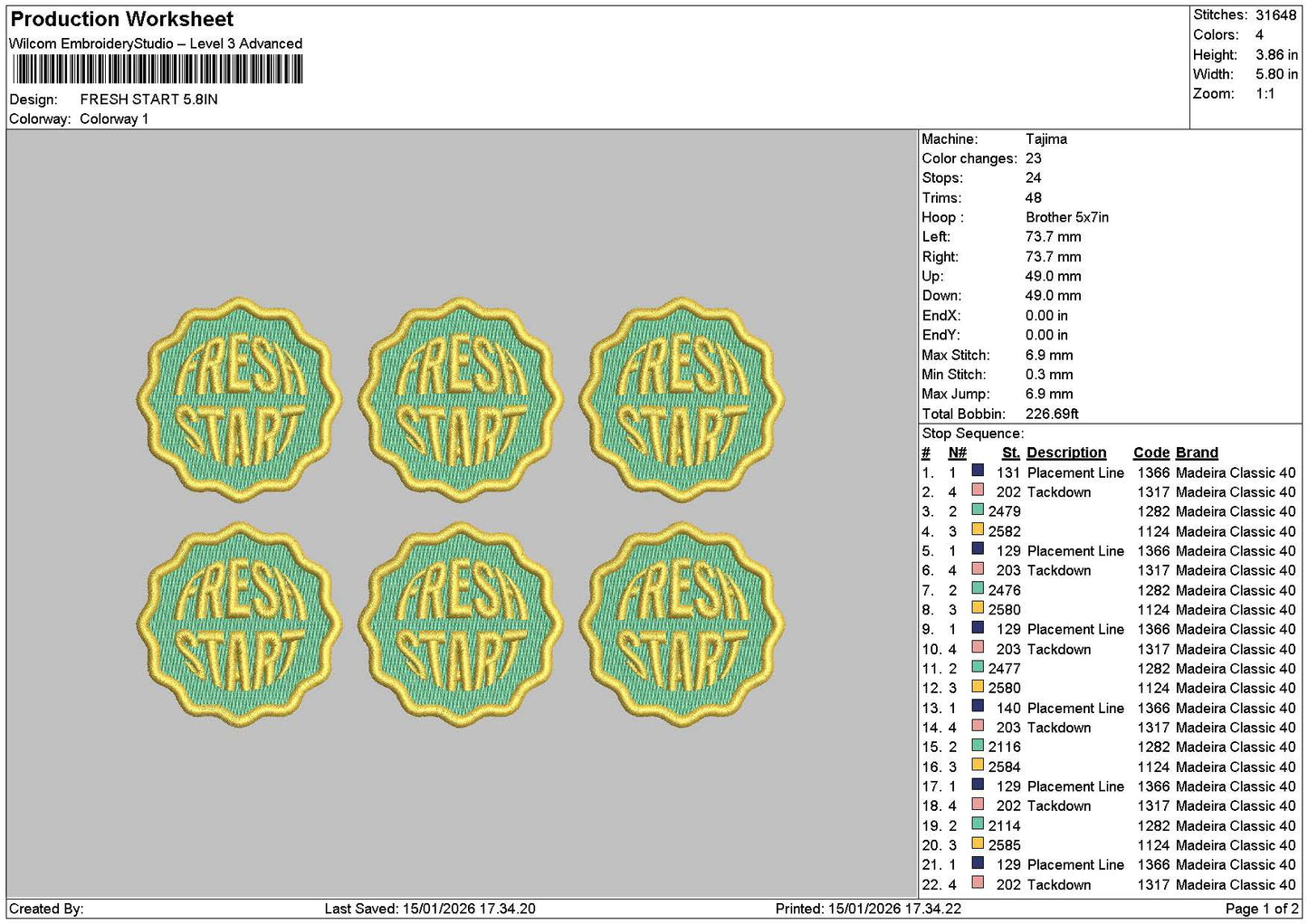Click the N# column header

pos(957,452)
